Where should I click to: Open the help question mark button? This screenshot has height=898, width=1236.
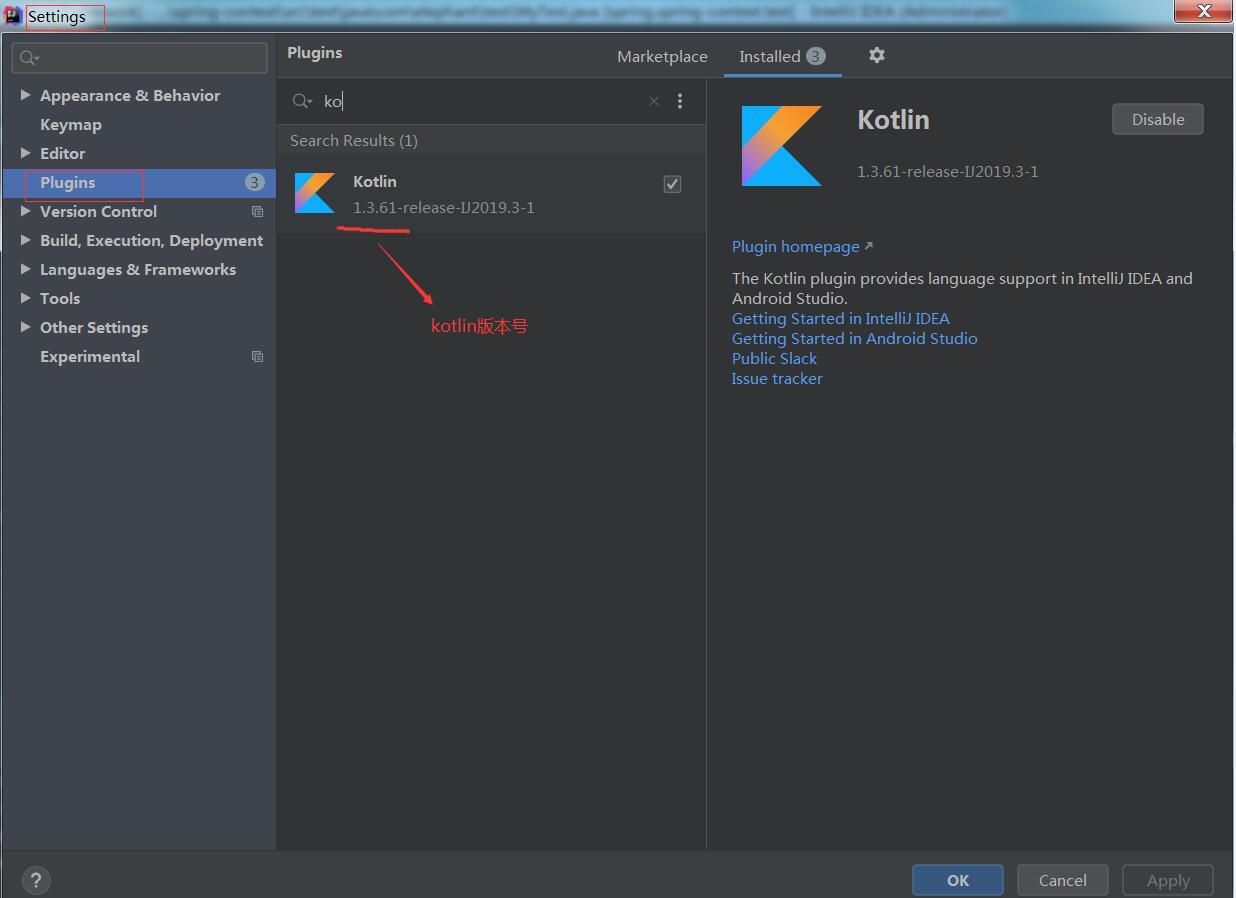point(36,880)
